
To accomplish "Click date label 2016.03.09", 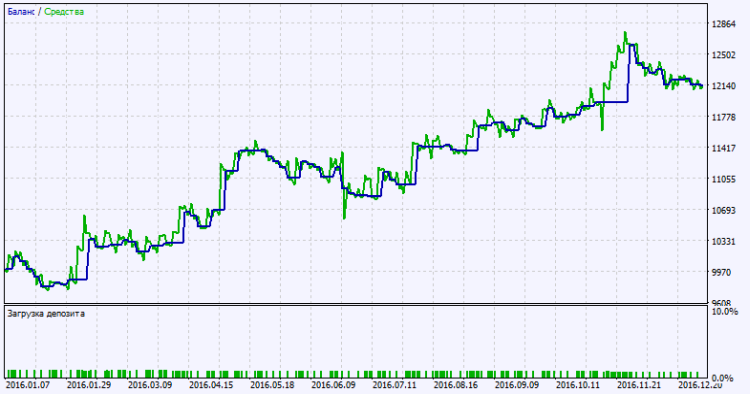I will (x=150, y=385).
